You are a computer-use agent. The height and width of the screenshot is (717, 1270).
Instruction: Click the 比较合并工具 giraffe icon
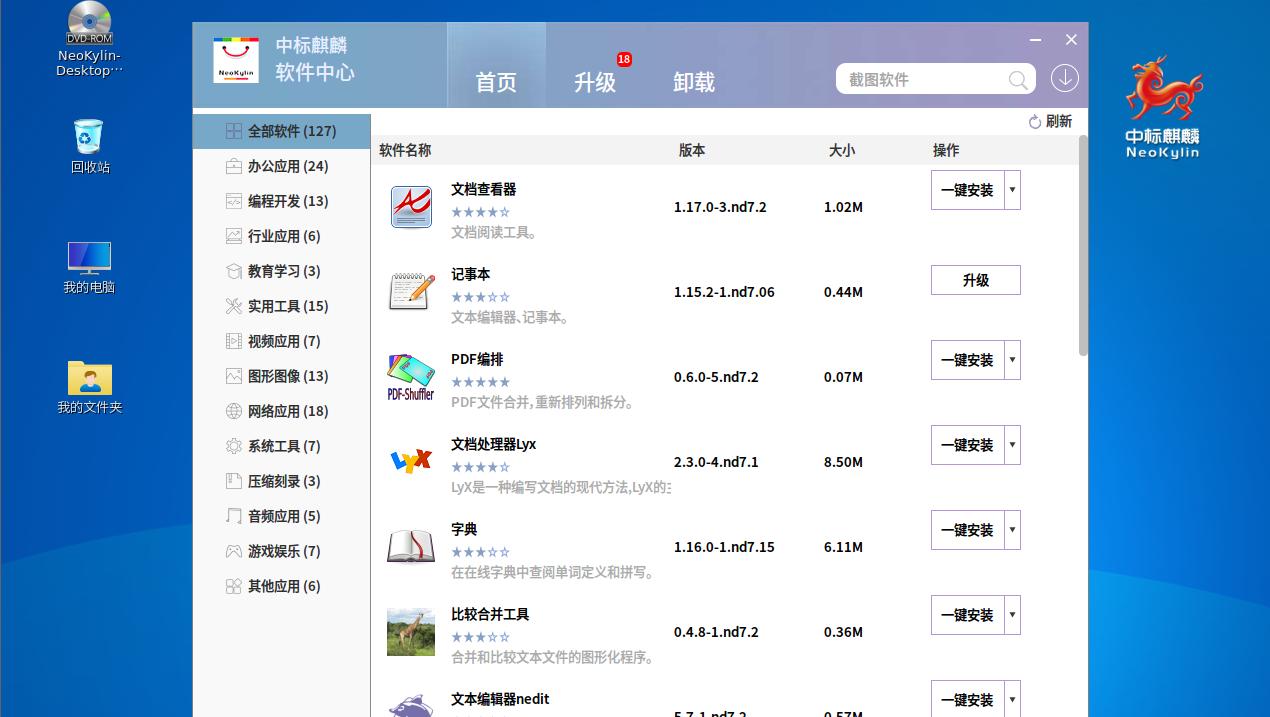pyautogui.click(x=411, y=632)
